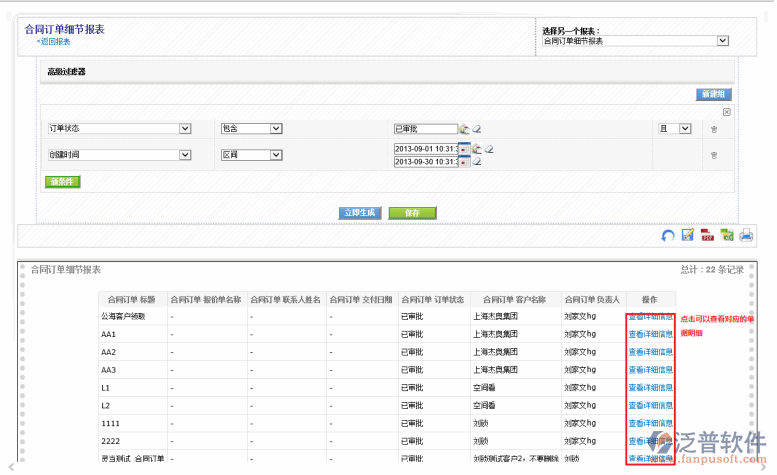The height and width of the screenshot is (475, 777).
Task: Close the filter group with the X box
Action: tap(727, 112)
